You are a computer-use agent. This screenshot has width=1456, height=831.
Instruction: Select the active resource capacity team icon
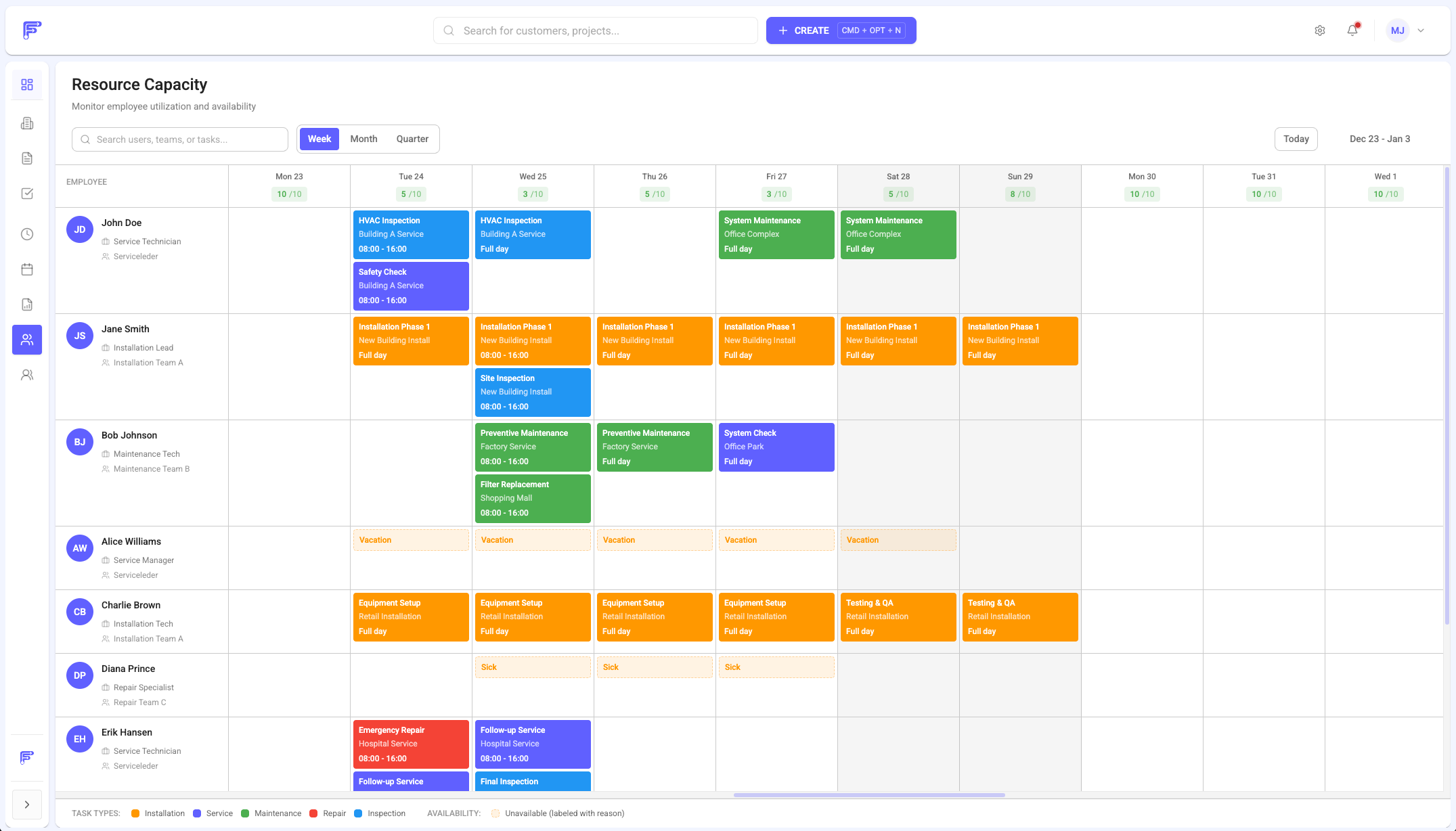click(x=27, y=340)
